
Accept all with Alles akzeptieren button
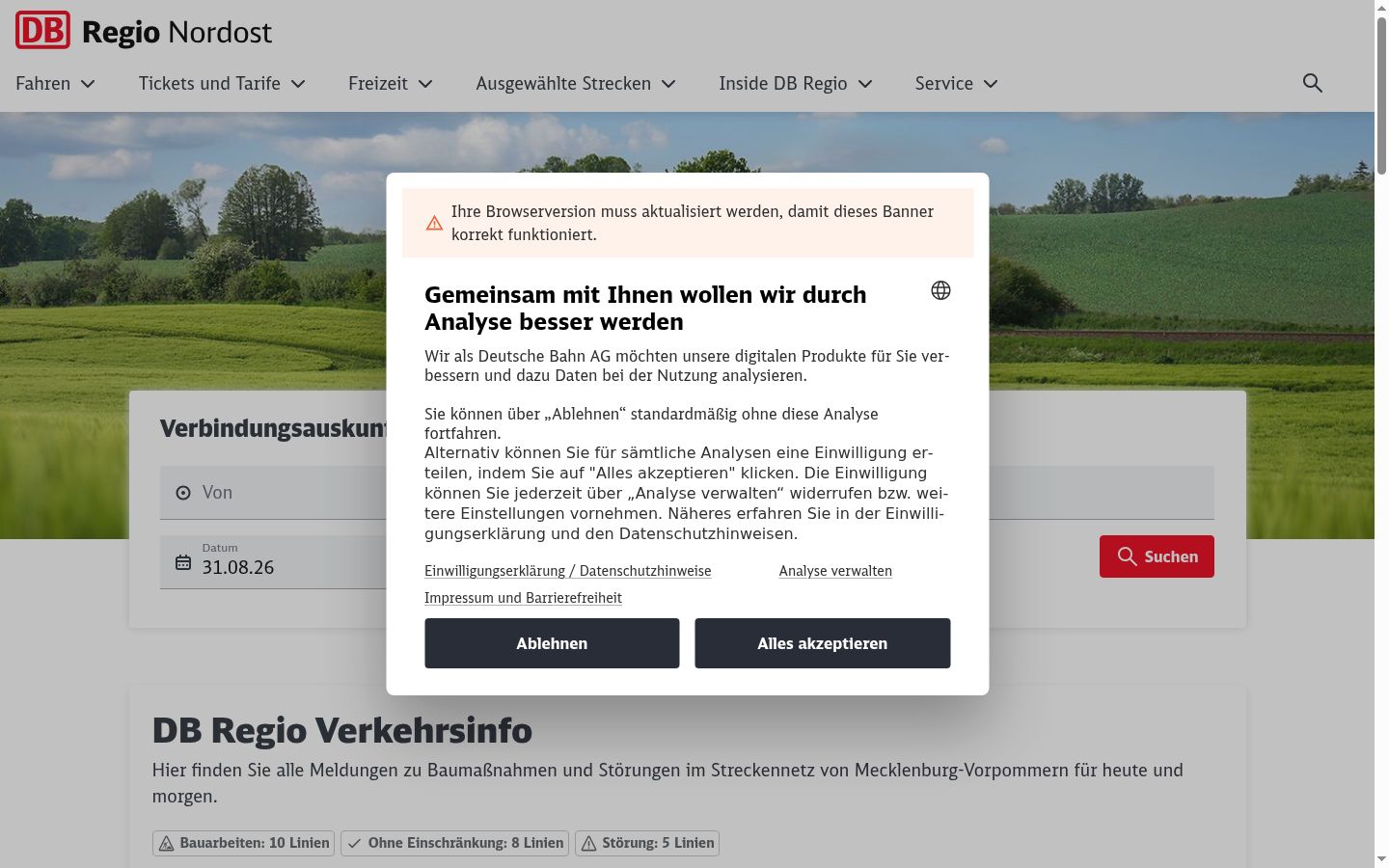[x=823, y=643]
